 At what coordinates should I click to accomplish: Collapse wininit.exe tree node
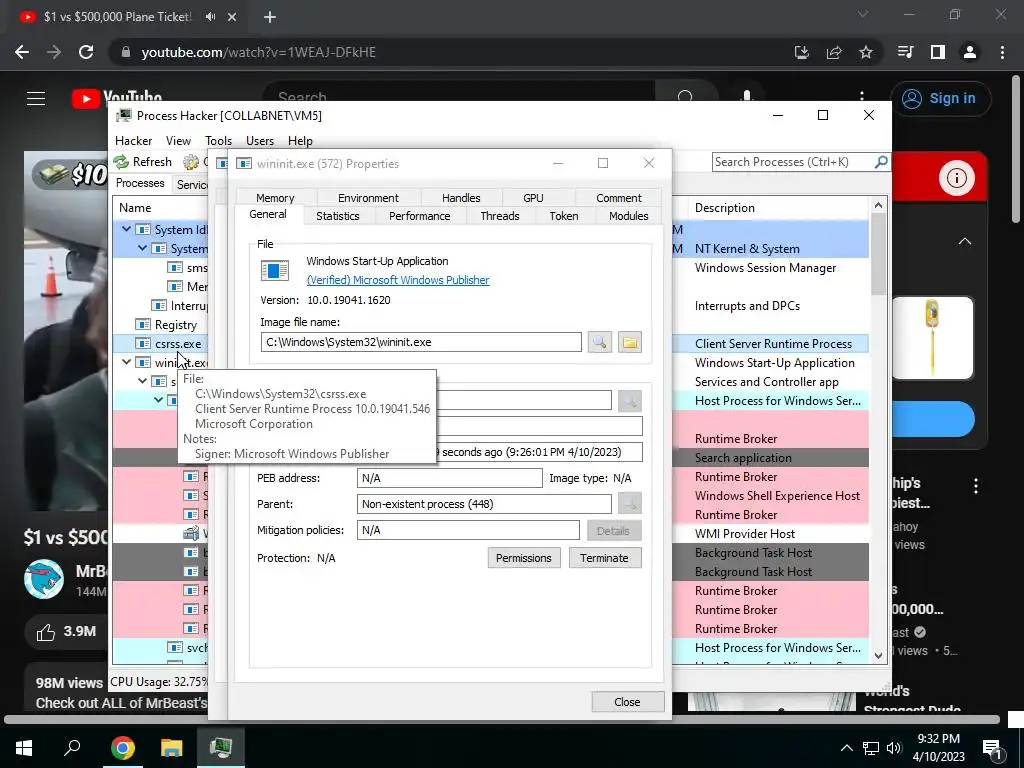click(127, 362)
